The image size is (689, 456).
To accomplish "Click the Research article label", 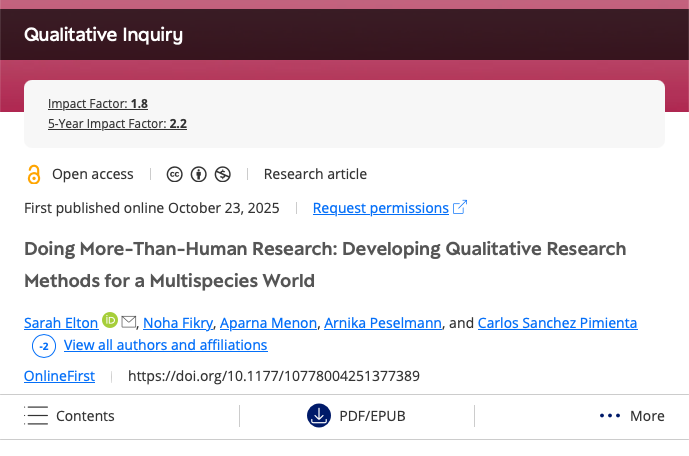I will coord(315,174).
